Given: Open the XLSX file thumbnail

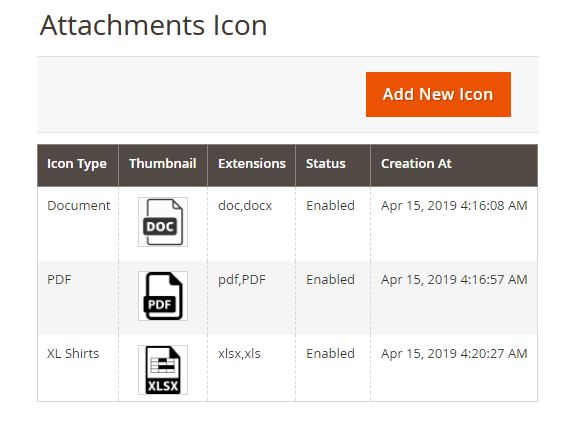Looking at the screenshot, I should coord(163,370).
